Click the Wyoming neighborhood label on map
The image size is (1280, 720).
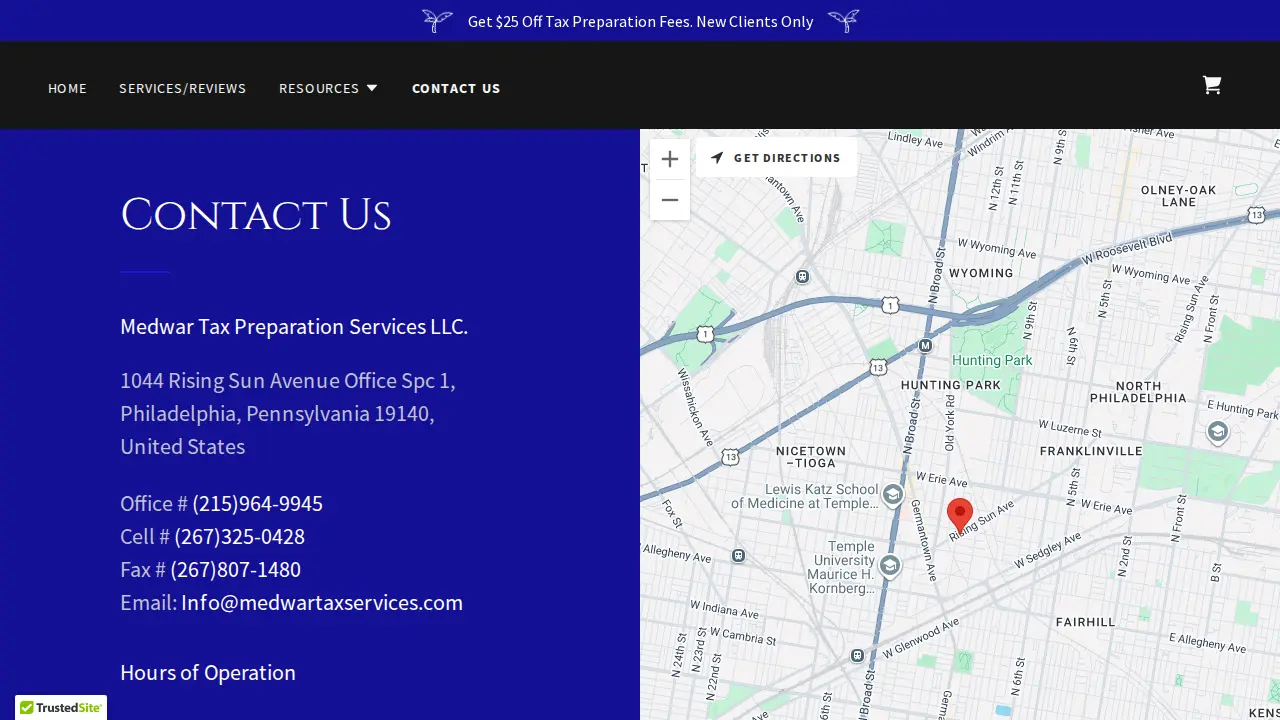coord(981,273)
